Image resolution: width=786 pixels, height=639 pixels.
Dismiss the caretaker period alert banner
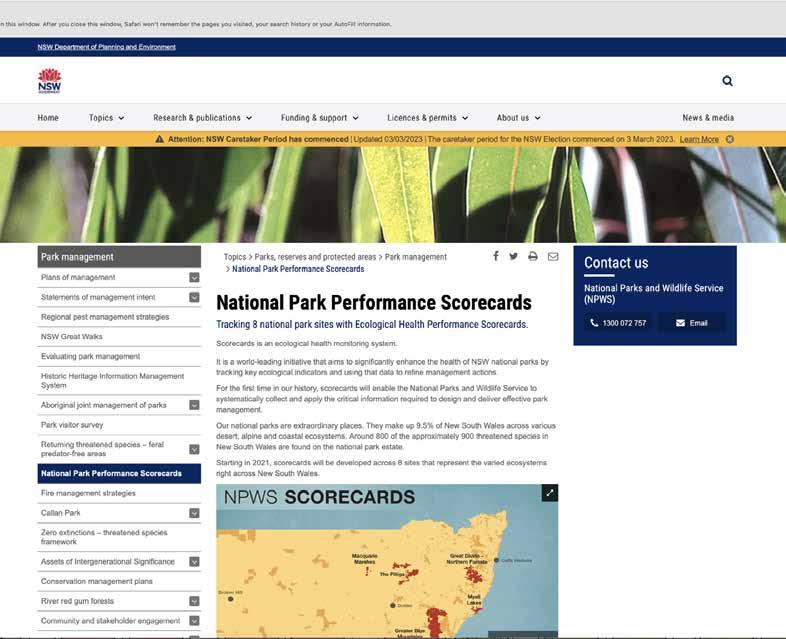click(730, 139)
